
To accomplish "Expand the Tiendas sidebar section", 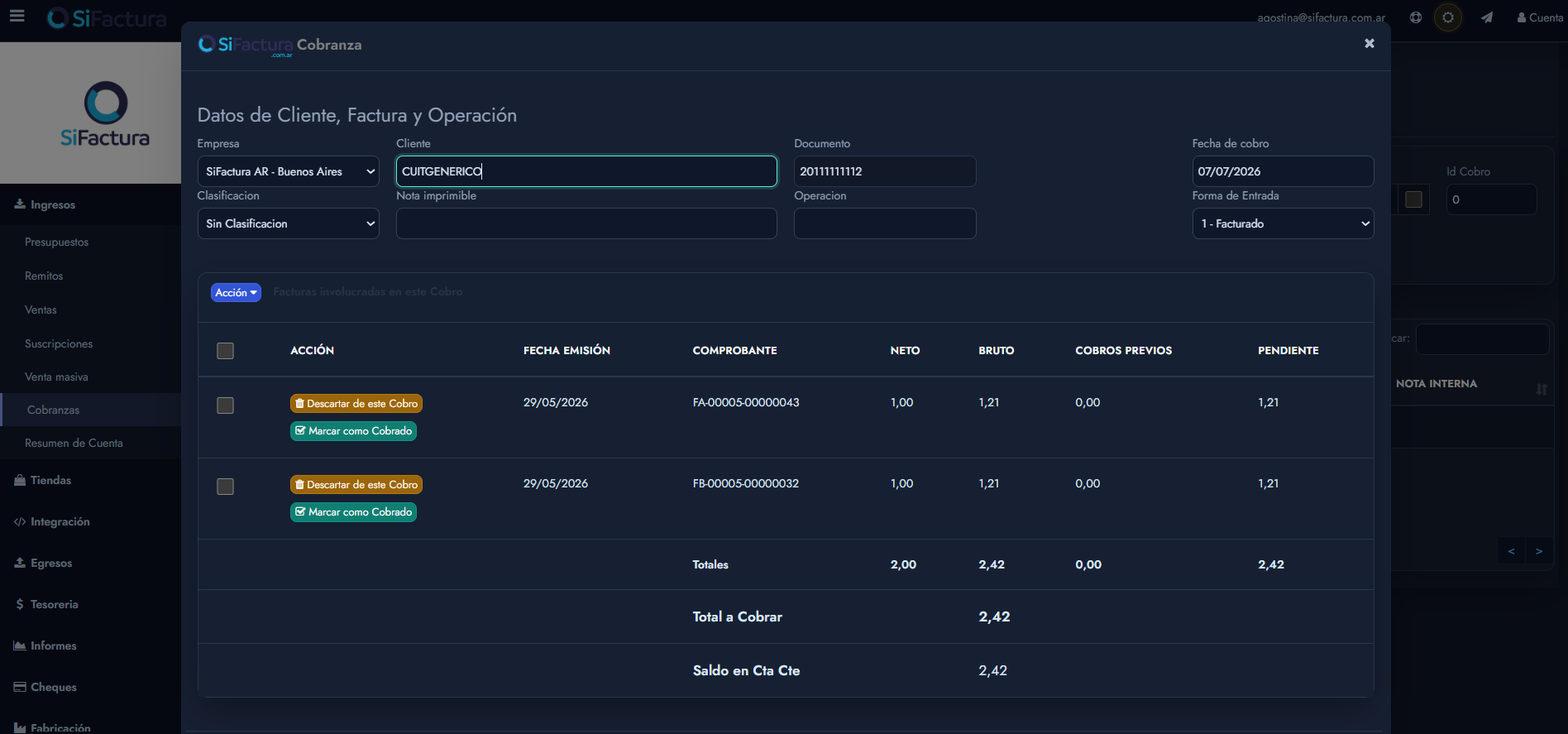I will (90, 480).
